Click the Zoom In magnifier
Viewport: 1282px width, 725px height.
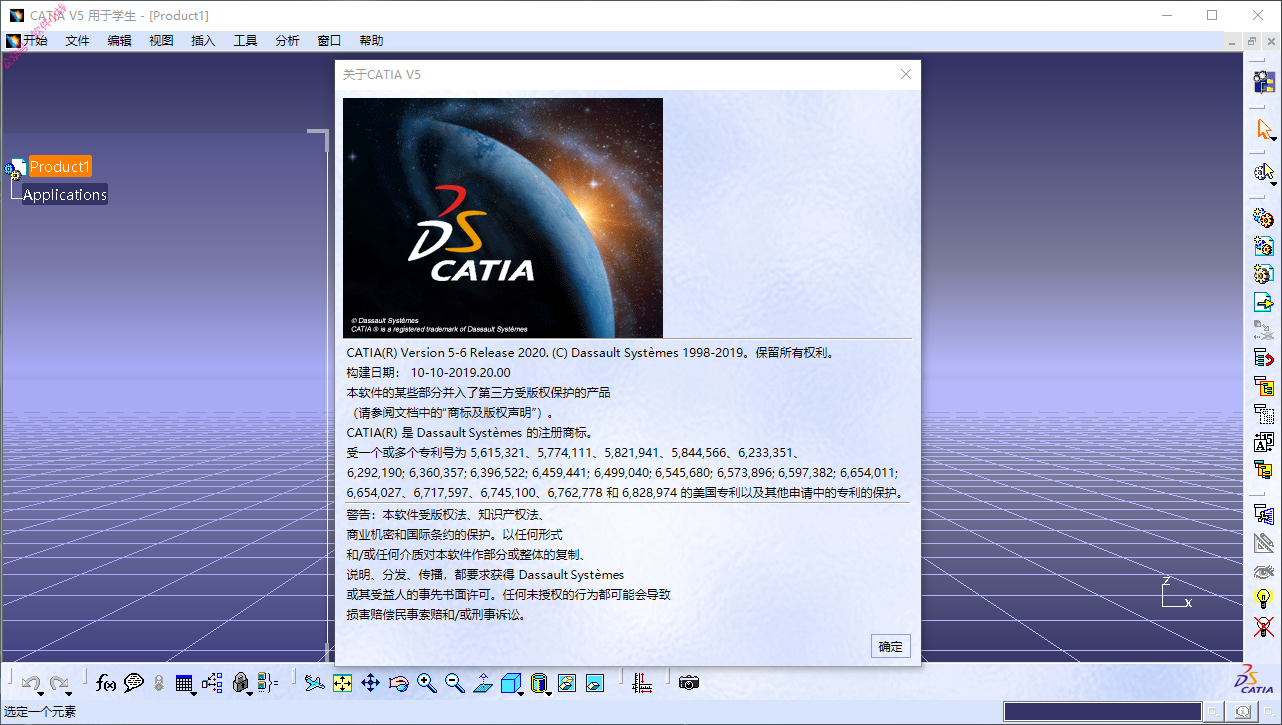pyautogui.click(x=427, y=683)
